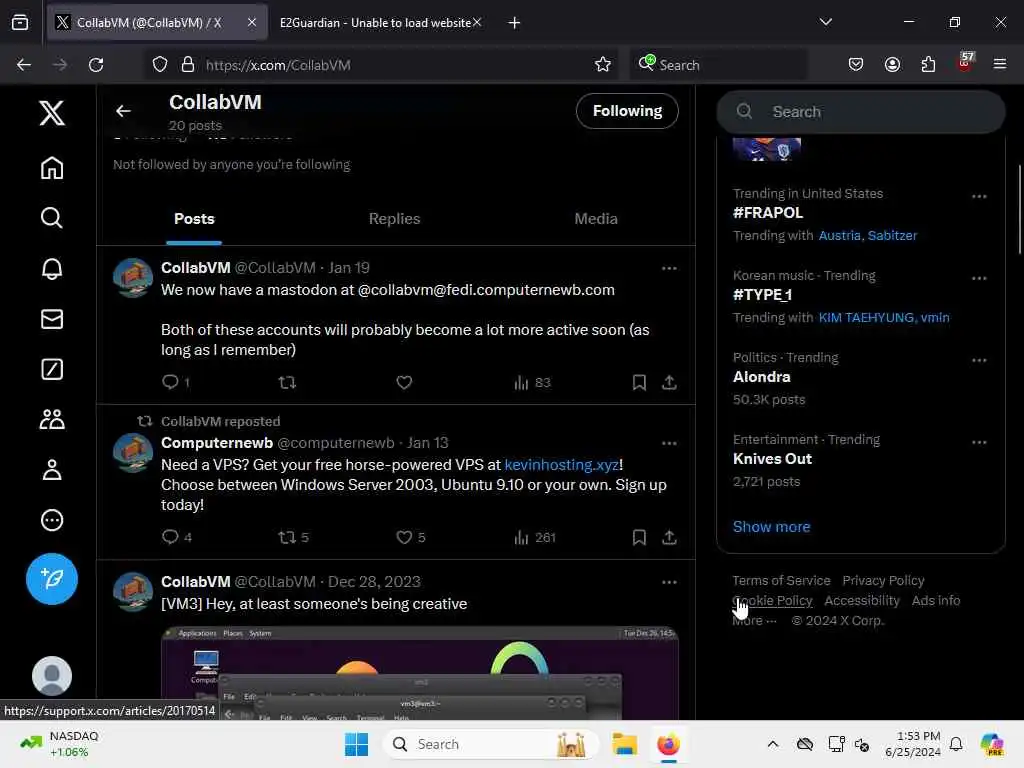
Task: Click the Firefox address bar URL
Action: [x=278, y=65]
